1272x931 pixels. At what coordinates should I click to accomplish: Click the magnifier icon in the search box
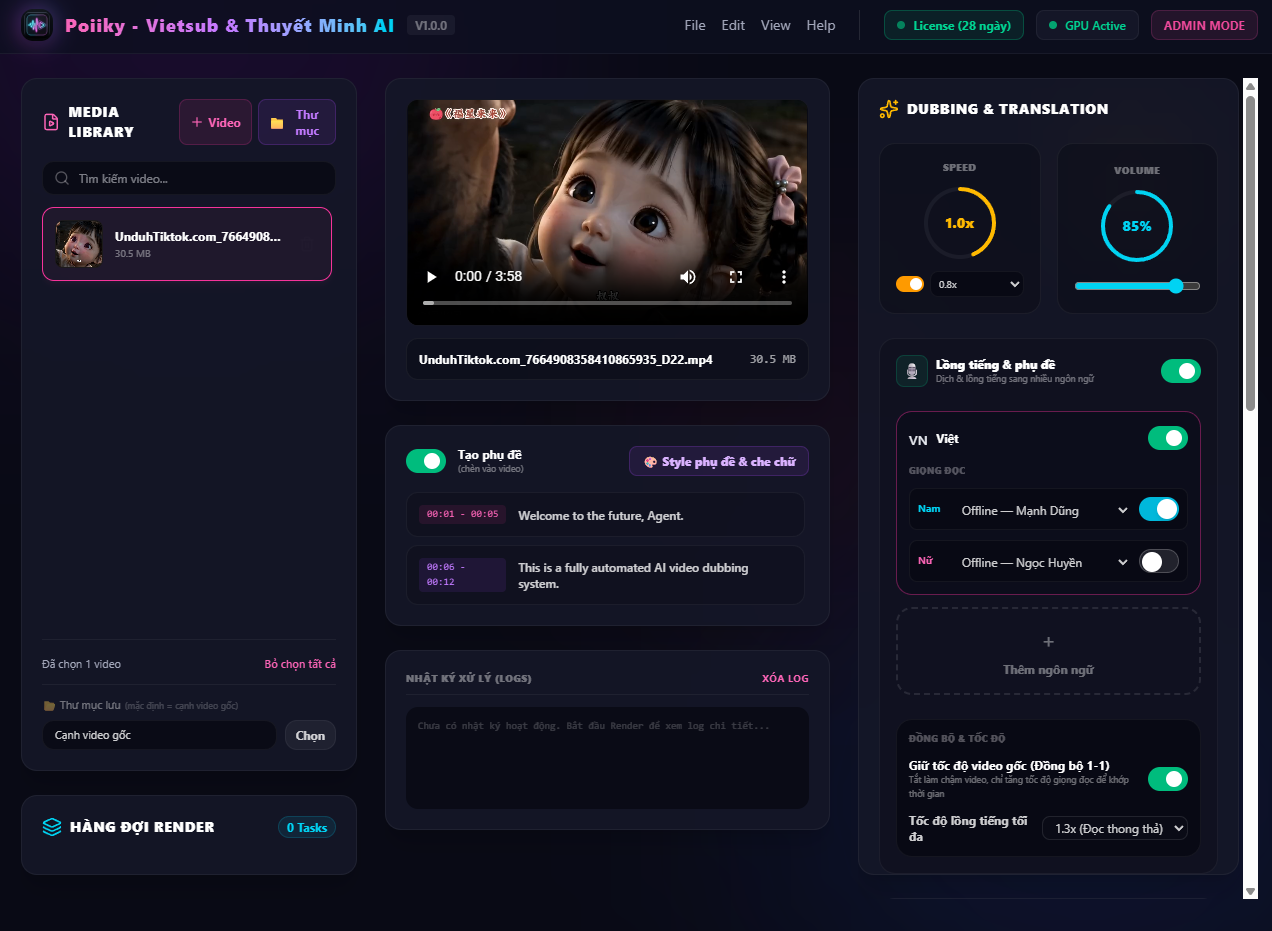coord(62,178)
